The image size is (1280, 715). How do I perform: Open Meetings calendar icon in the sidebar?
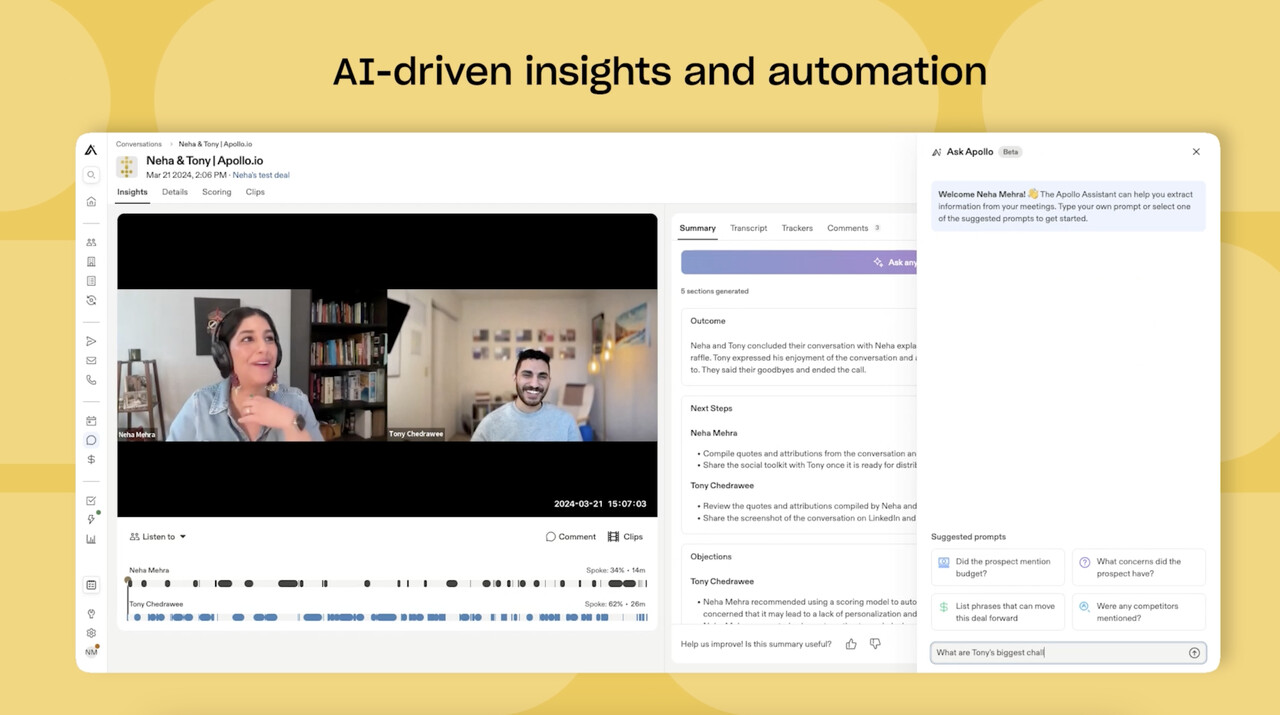(91, 421)
